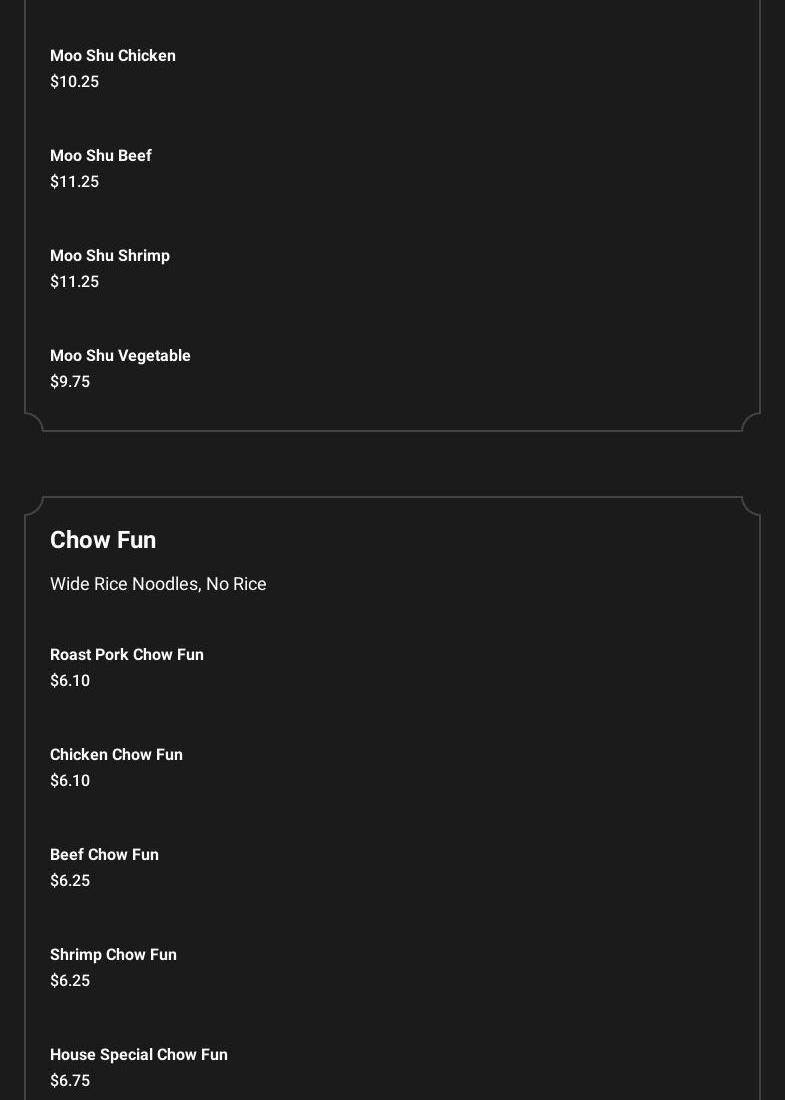Select the Moo Shu Chicken menu item
The image size is (785, 1100).
pyautogui.click(x=113, y=56)
